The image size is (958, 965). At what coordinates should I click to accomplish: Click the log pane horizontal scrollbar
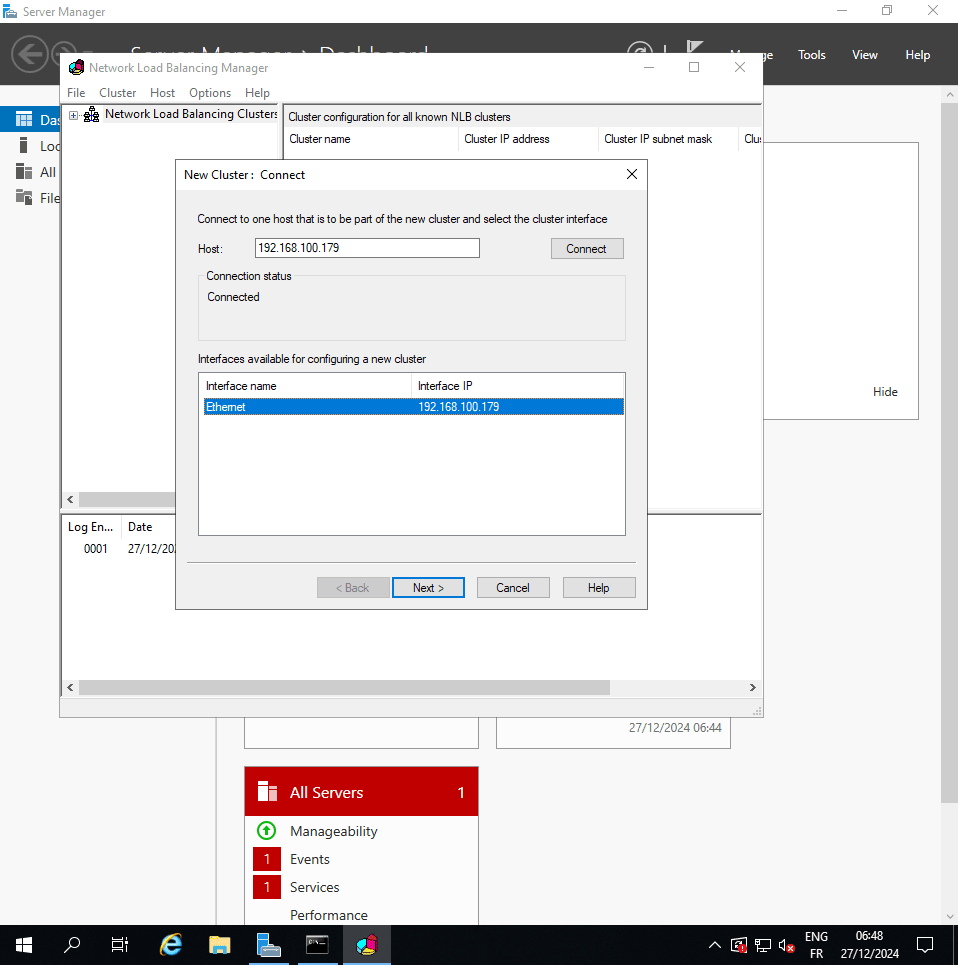click(344, 688)
